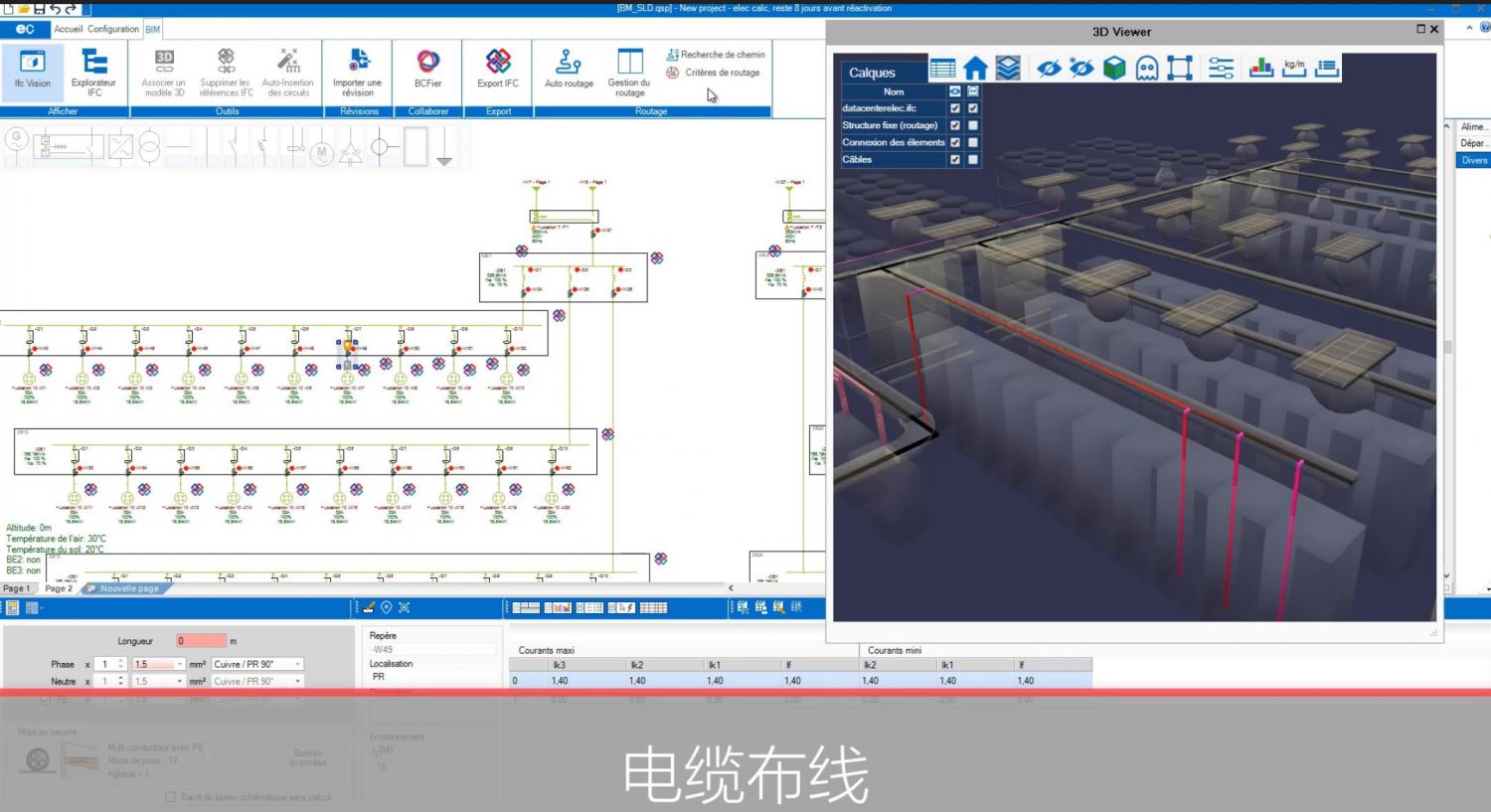The image size is (1491, 812).
Task: Toggle ghost mode for Câbles layer
Action: coord(973,159)
